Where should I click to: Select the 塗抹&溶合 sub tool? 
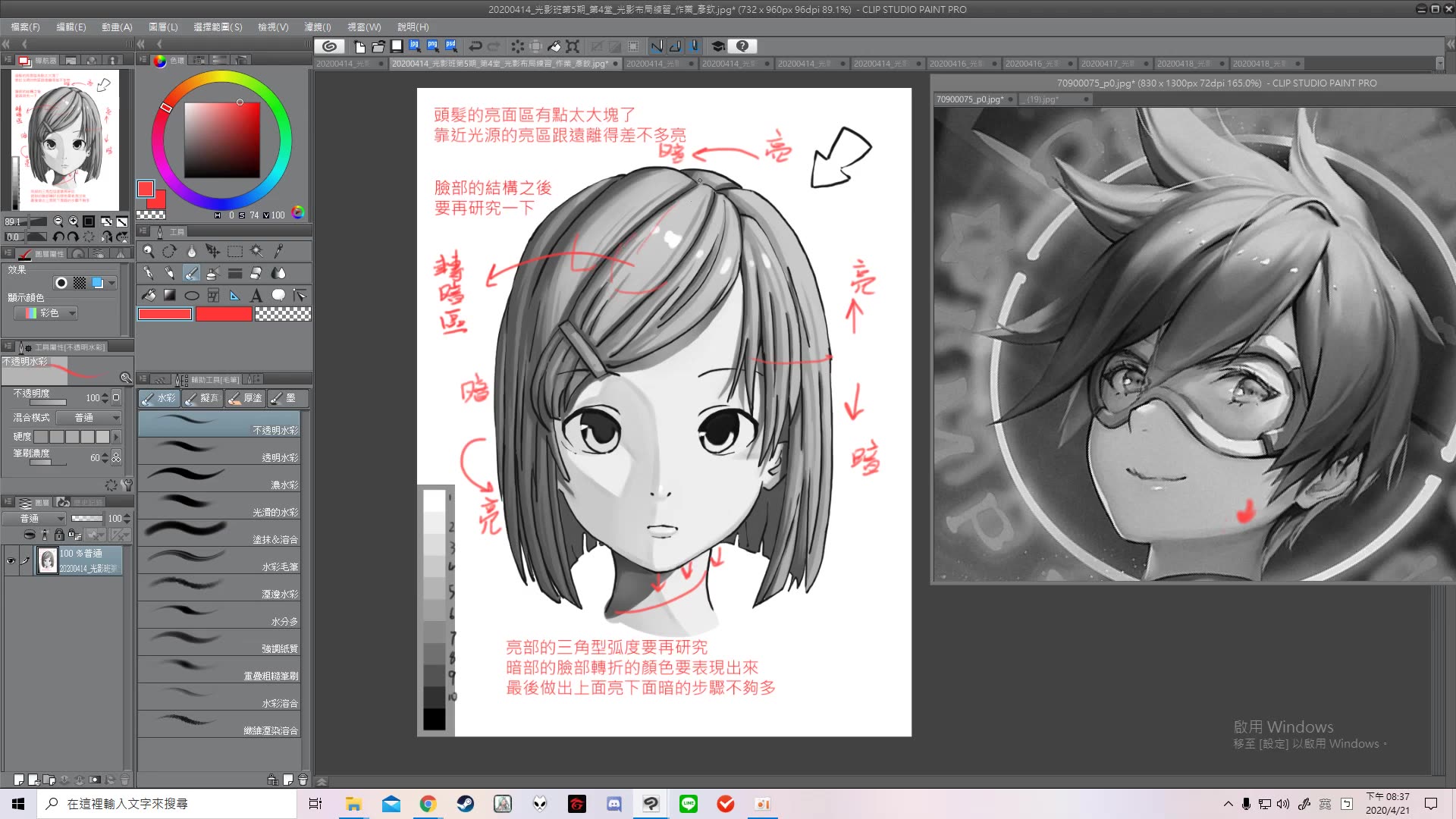(219, 532)
